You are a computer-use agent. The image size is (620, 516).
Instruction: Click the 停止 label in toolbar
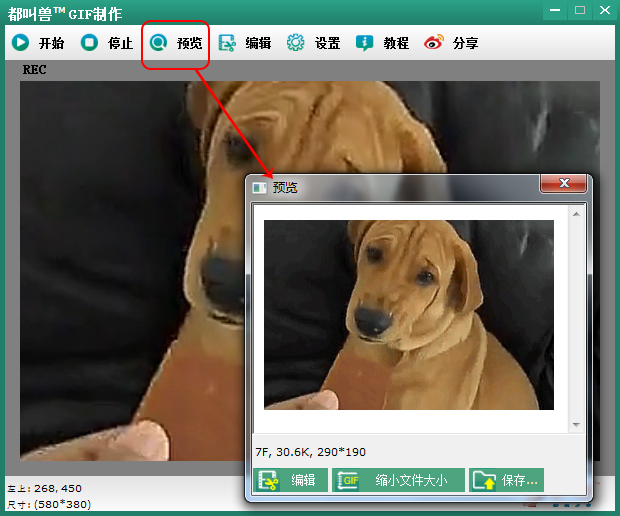coord(121,43)
